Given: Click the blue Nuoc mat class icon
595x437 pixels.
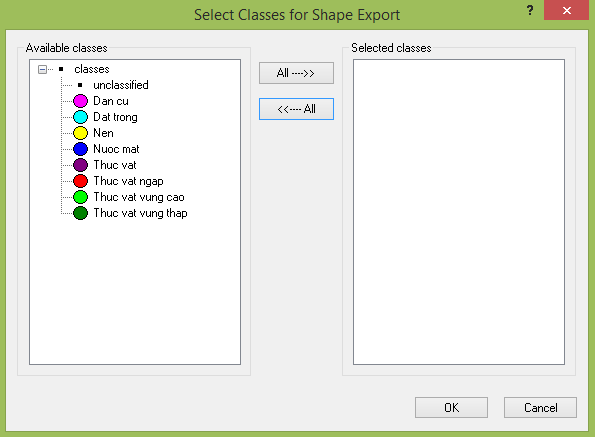Looking at the screenshot, I should point(80,149).
